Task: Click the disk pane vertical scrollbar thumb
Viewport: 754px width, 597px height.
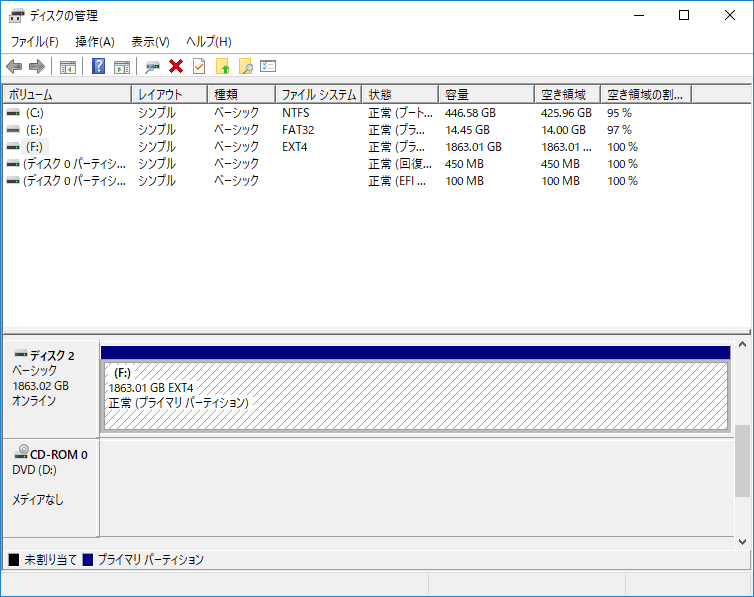Action: 742,460
